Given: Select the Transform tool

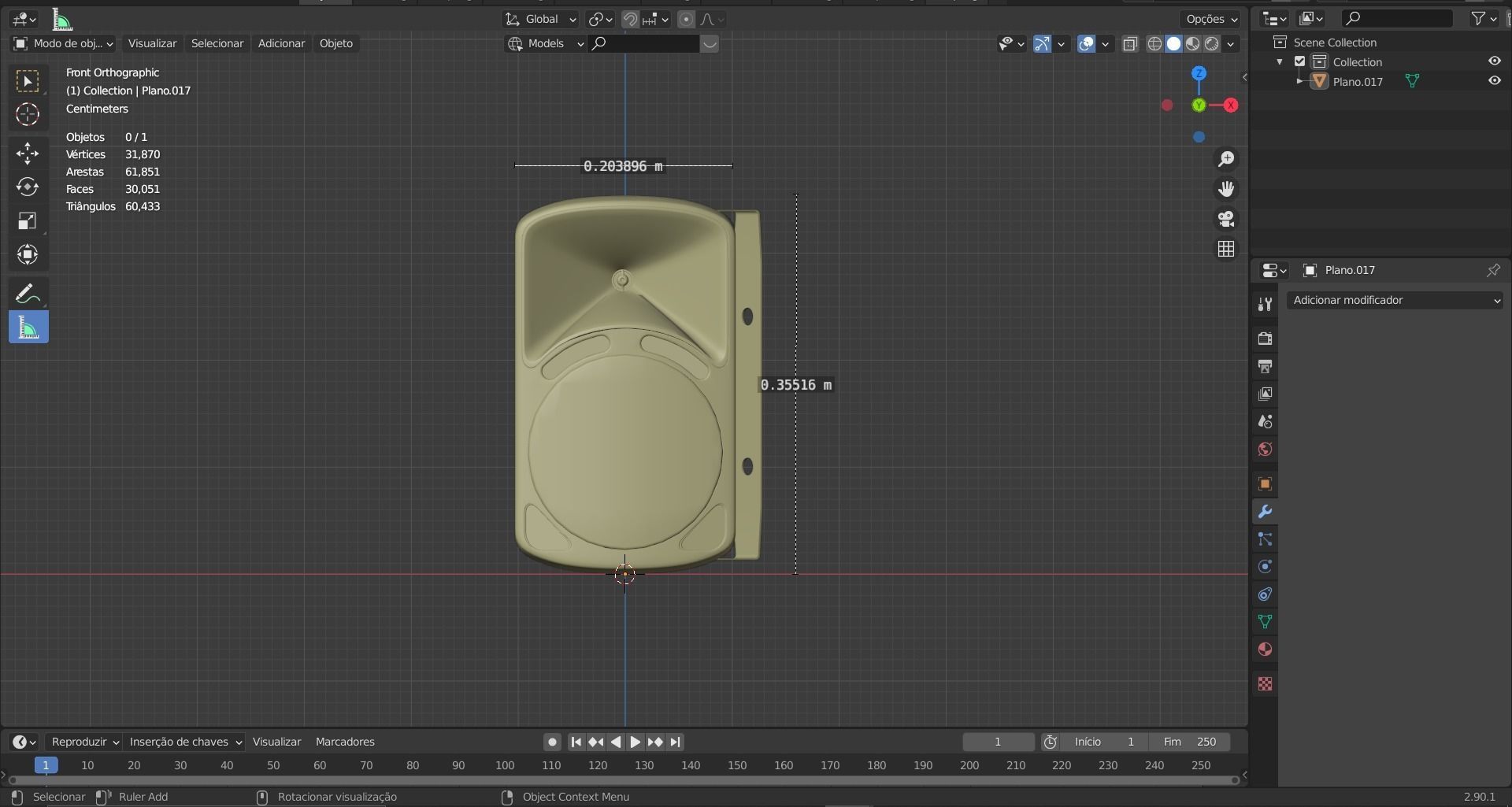Looking at the screenshot, I should tap(28, 254).
